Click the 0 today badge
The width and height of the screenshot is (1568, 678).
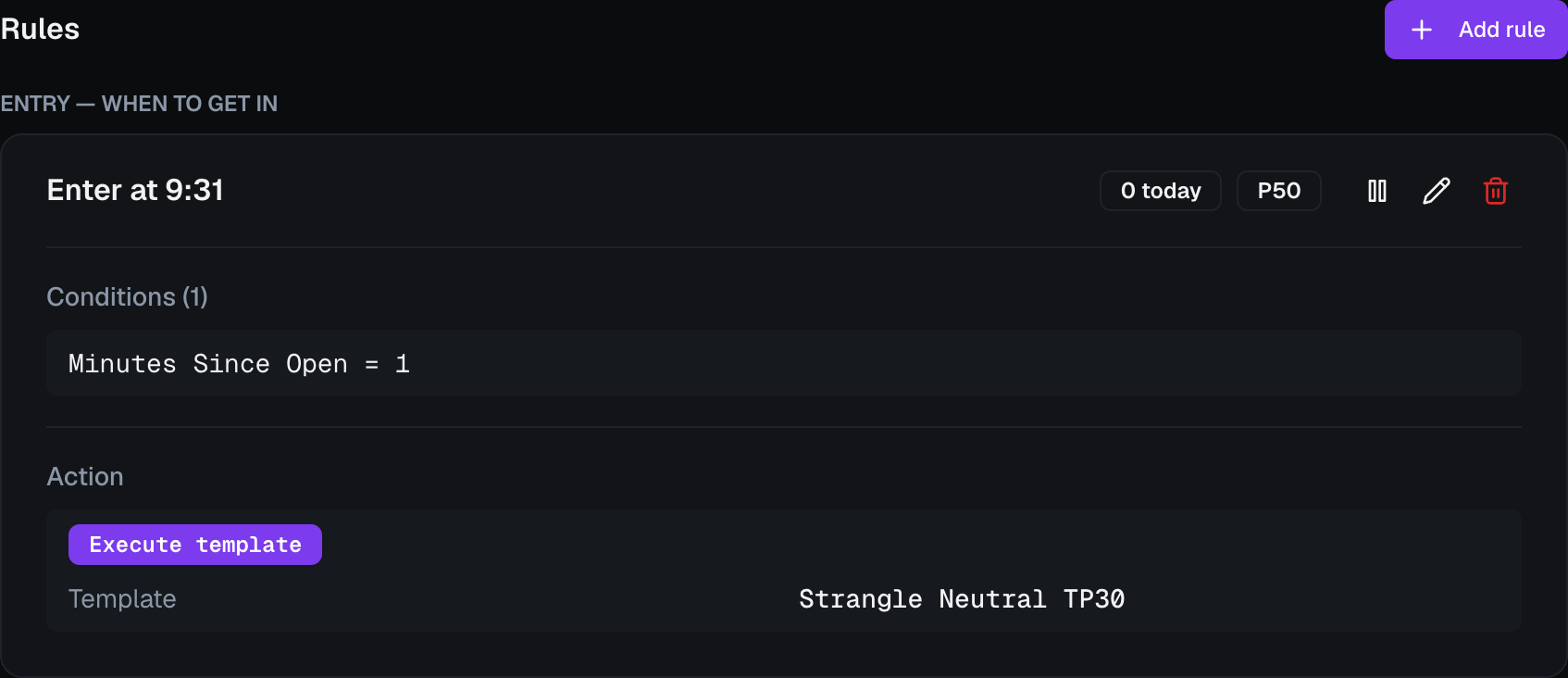(x=1161, y=191)
